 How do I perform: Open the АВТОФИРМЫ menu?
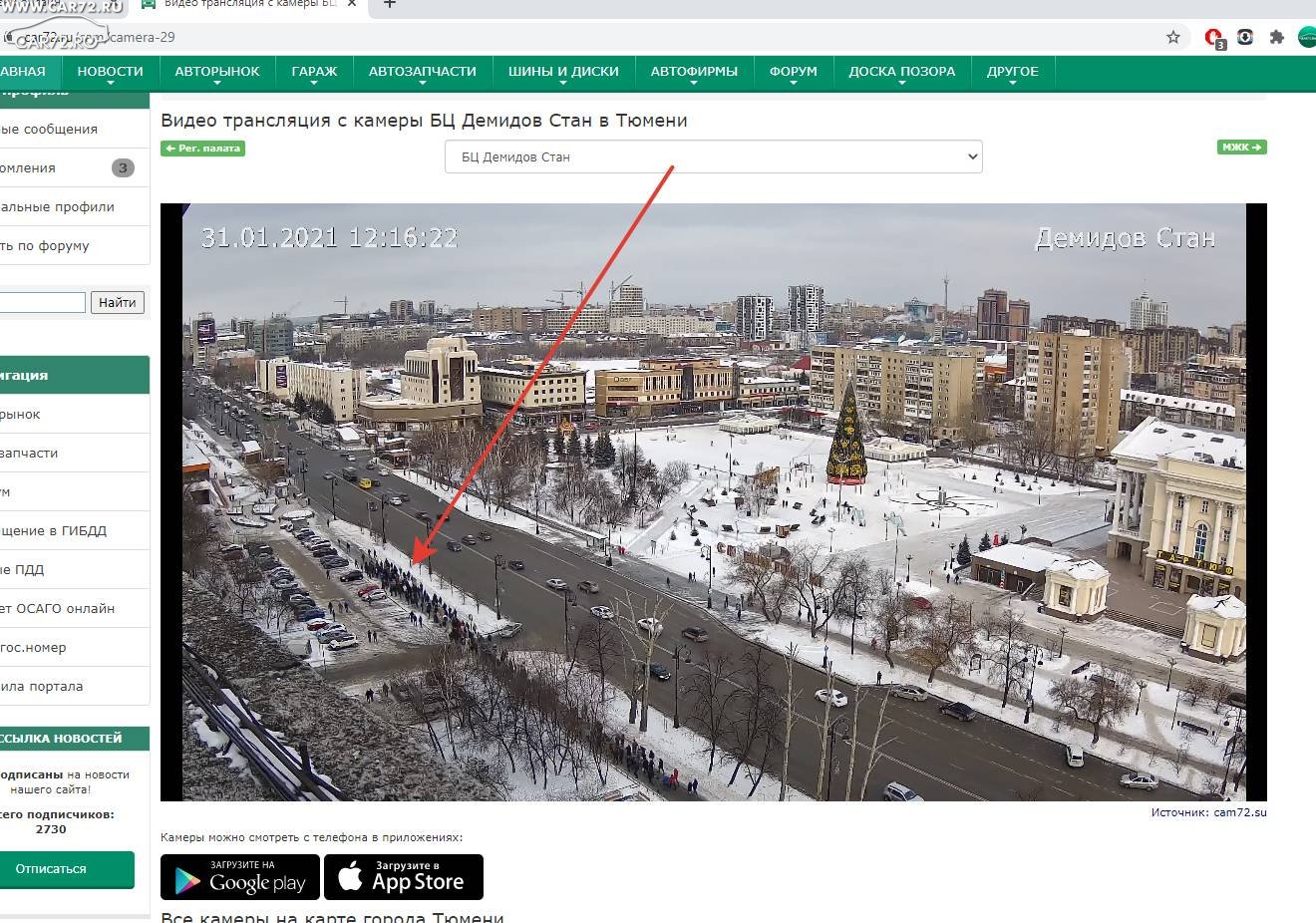pos(694,72)
